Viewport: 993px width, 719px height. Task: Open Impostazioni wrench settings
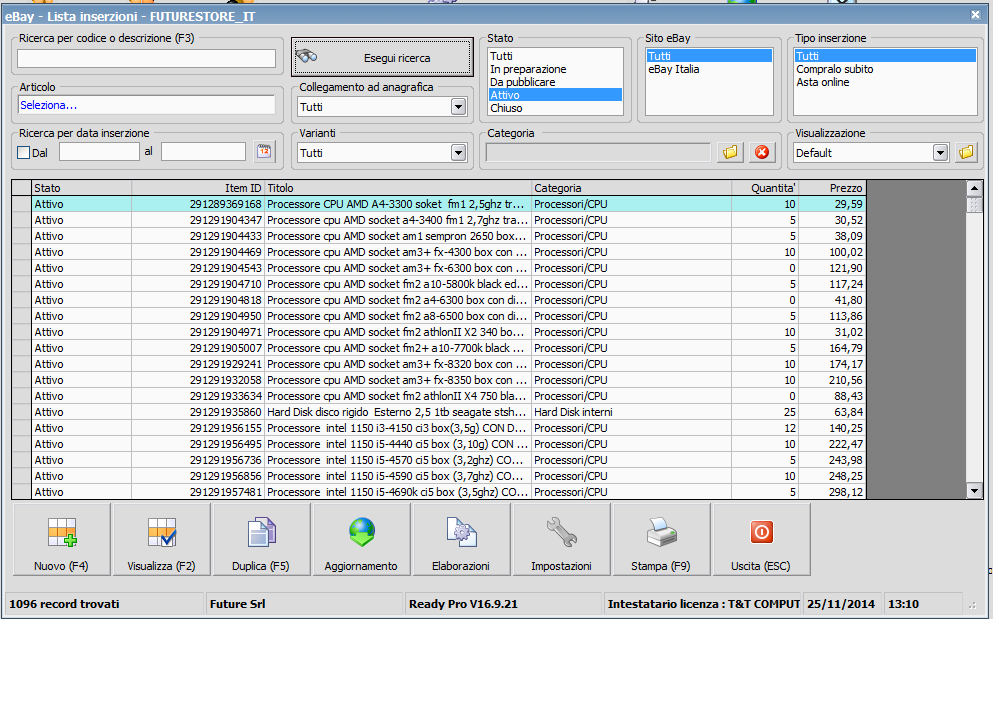tap(562, 540)
